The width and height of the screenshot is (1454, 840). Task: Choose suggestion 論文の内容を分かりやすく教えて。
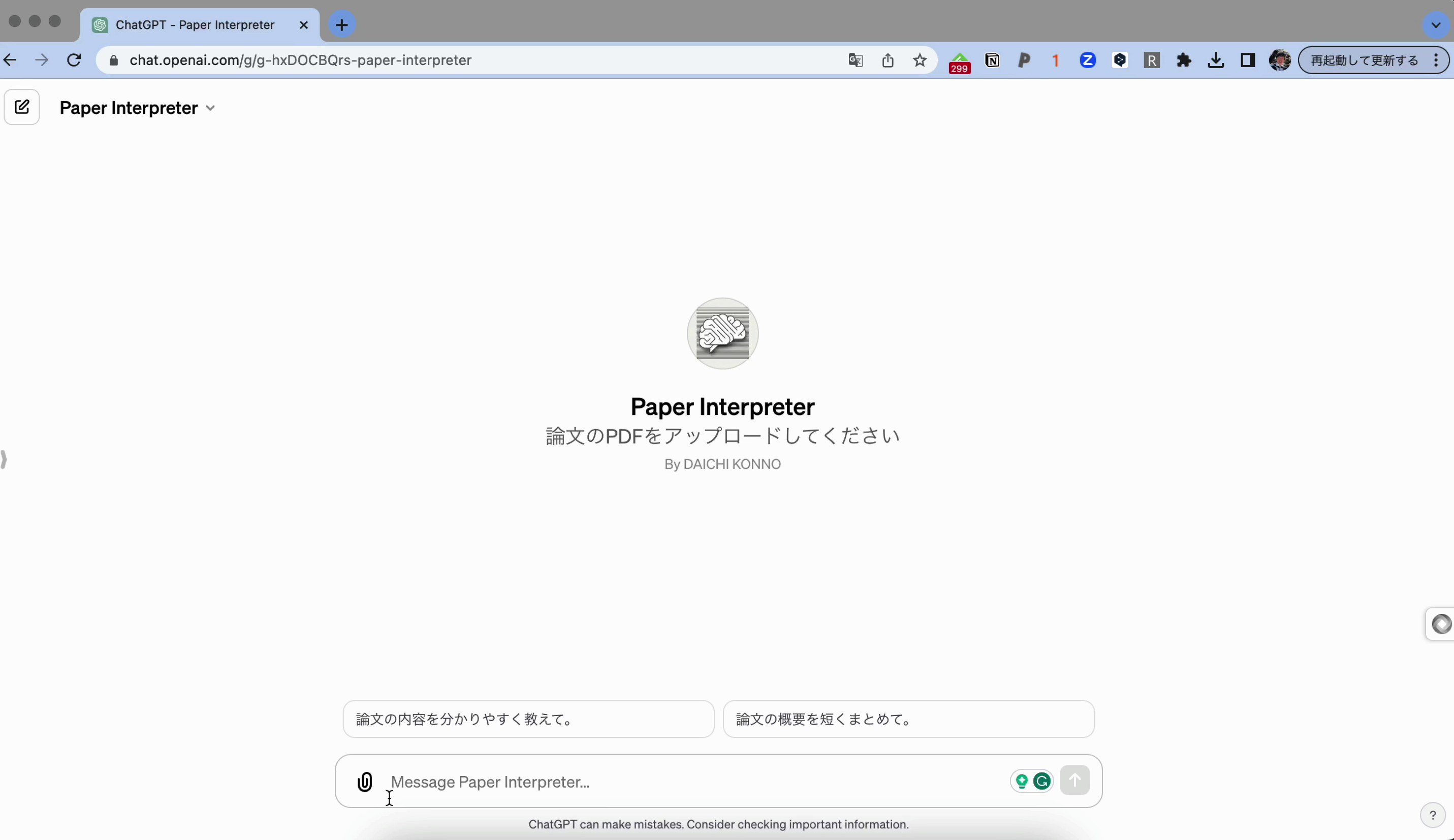(x=528, y=720)
